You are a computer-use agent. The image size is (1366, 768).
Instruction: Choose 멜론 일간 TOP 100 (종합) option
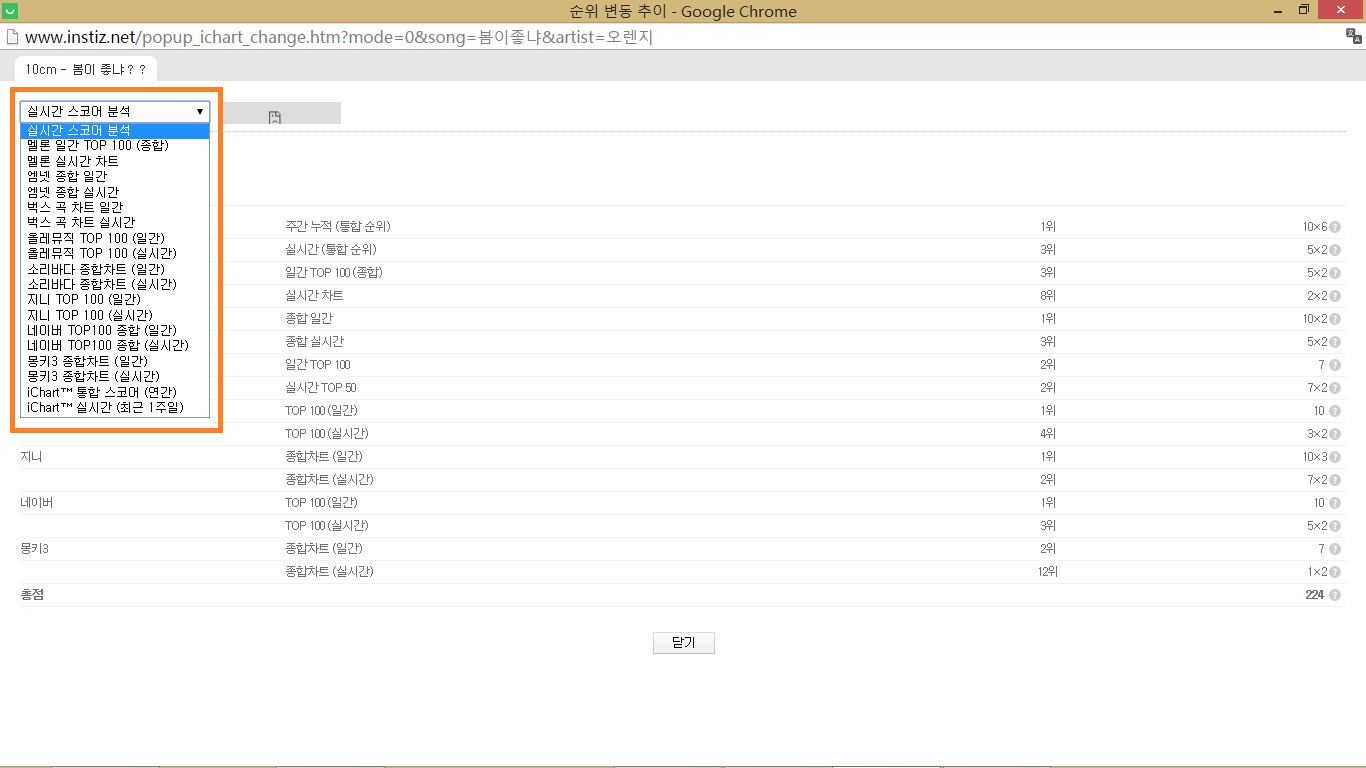click(x=115, y=146)
